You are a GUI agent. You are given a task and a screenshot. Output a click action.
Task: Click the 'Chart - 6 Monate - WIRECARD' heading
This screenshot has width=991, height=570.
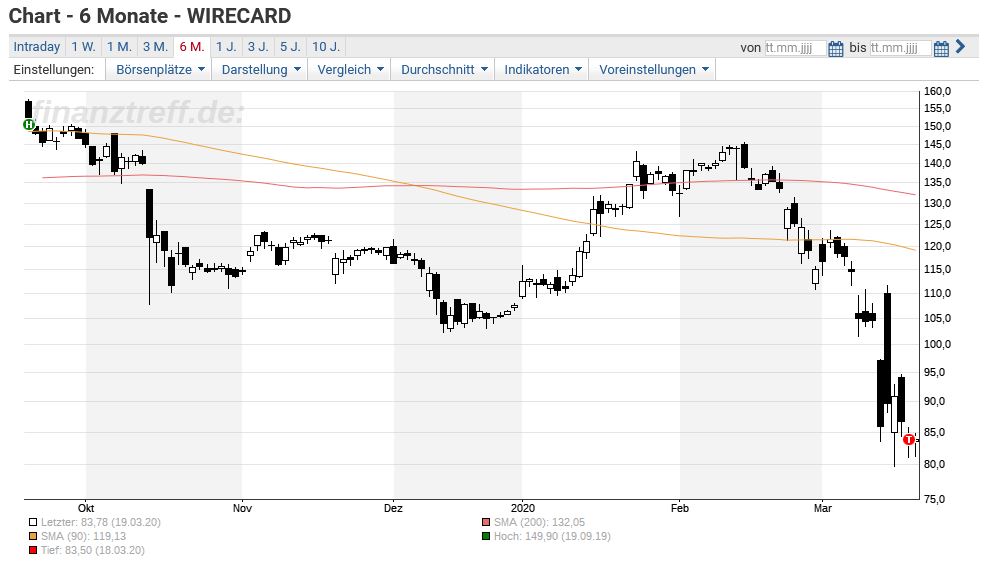tap(150, 16)
